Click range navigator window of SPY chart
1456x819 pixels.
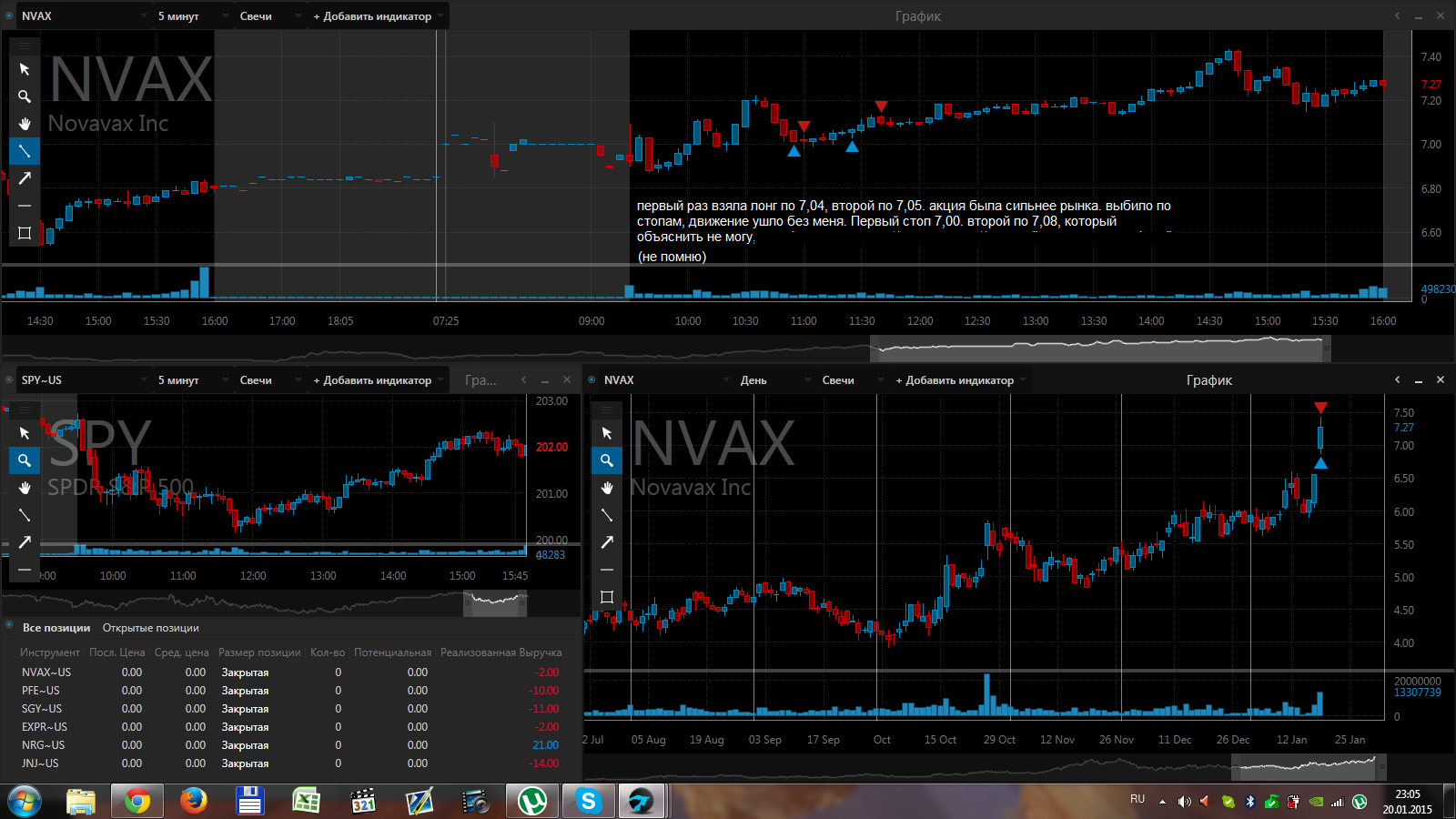(x=495, y=602)
